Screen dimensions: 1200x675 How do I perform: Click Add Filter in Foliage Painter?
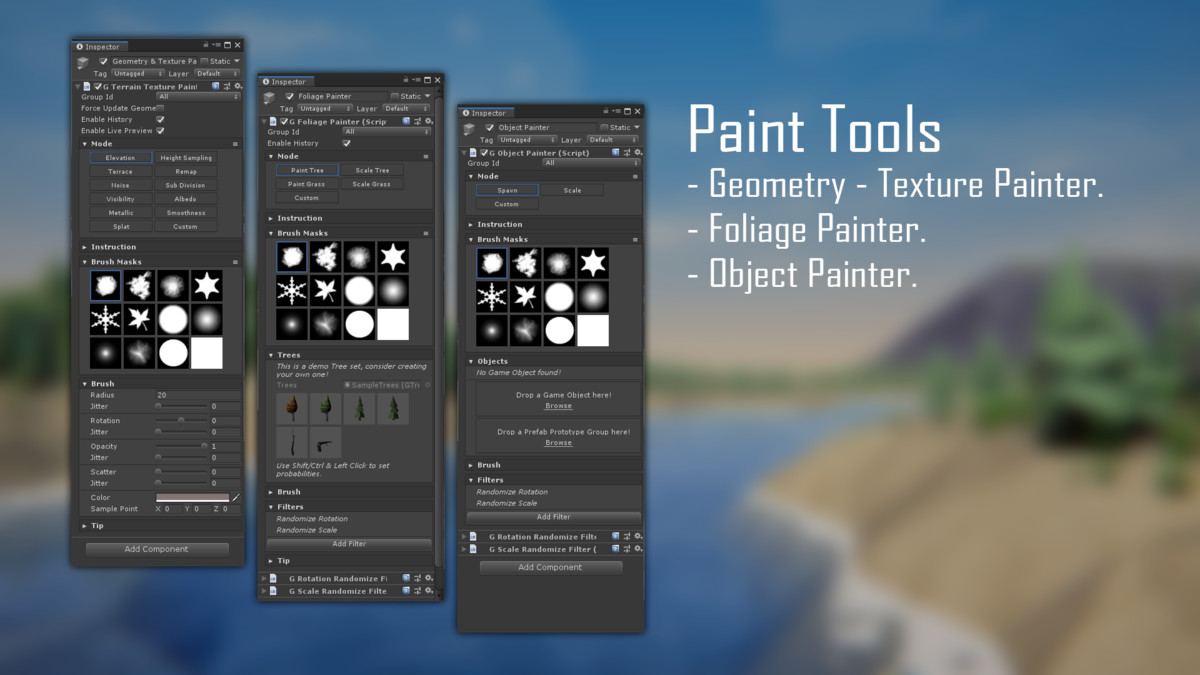coord(349,544)
